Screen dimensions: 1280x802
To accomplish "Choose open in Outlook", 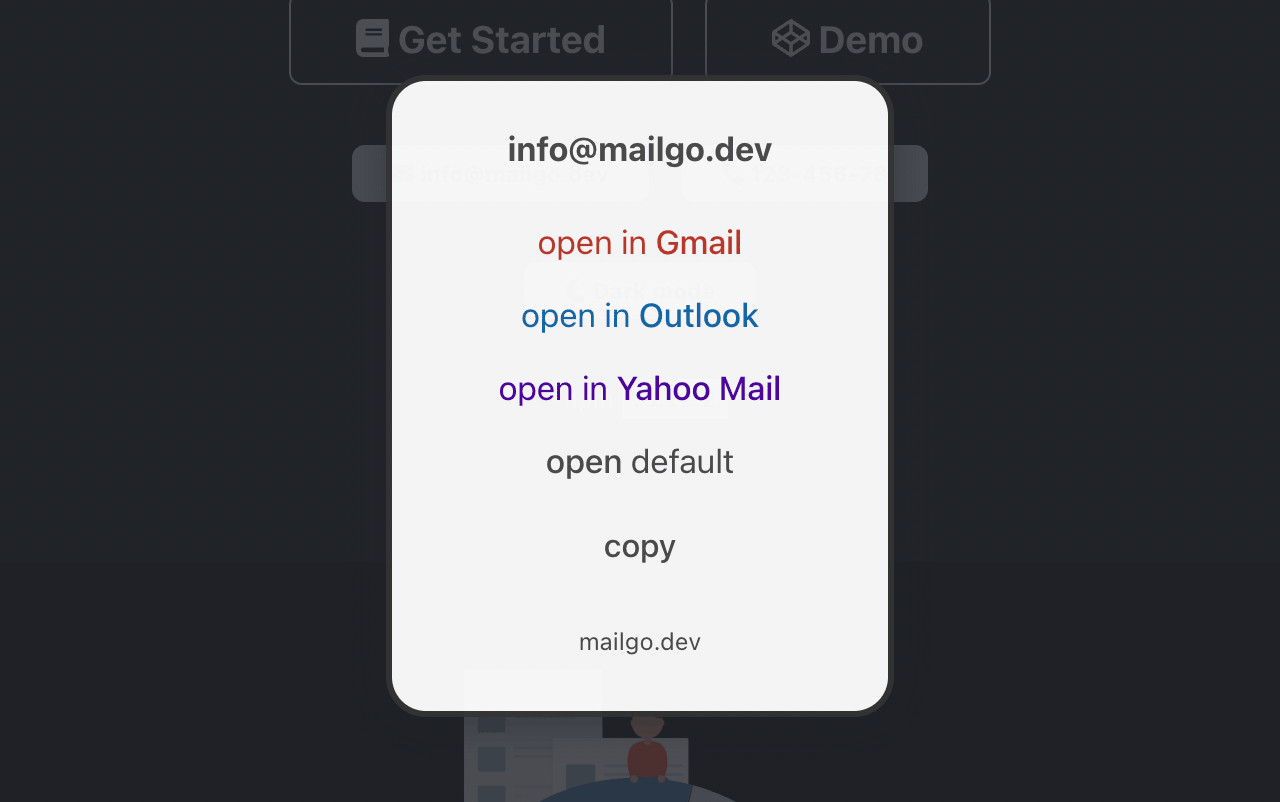I will [x=640, y=315].
